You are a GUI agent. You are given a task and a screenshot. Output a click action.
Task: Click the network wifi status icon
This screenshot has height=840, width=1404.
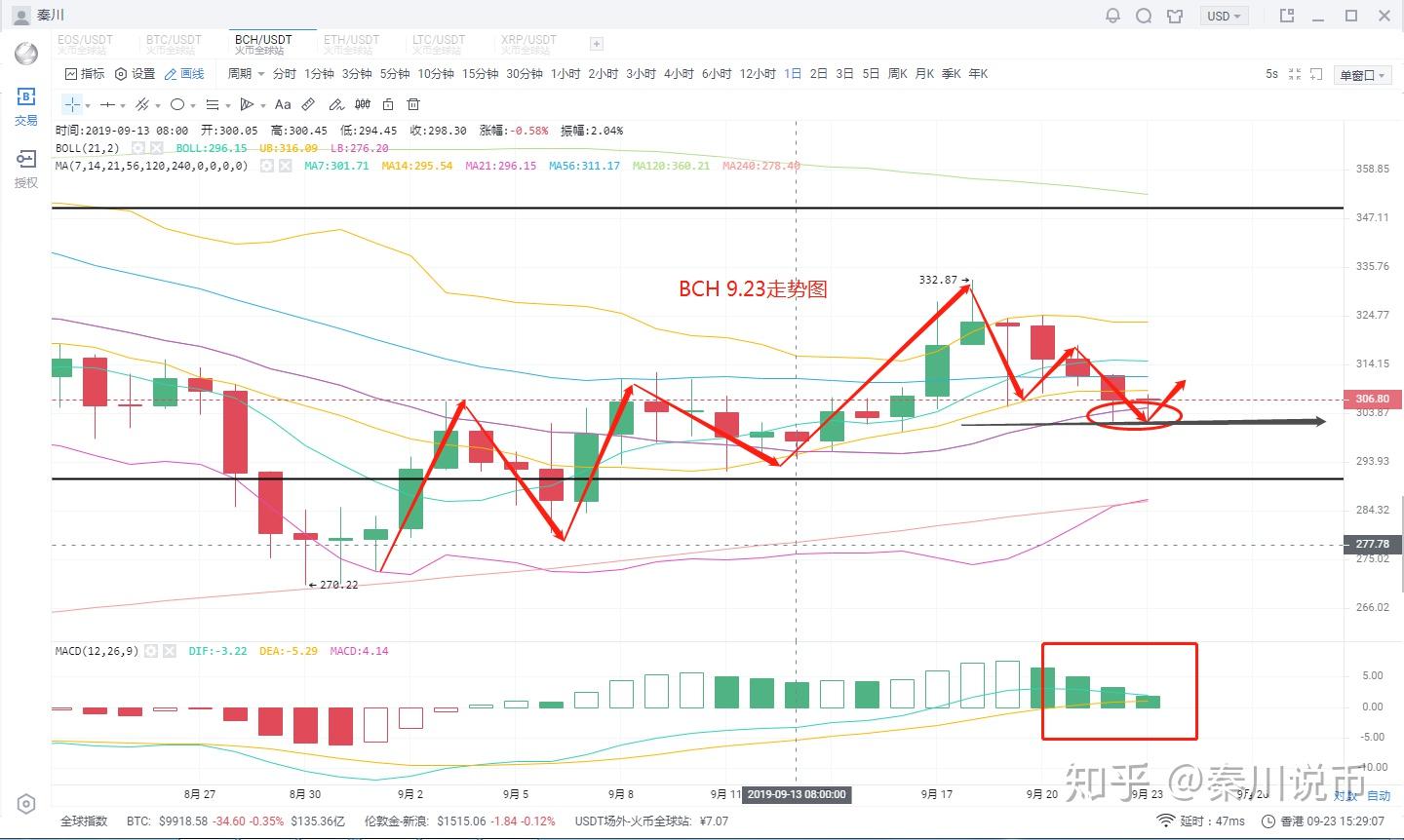click(1166, 821)
